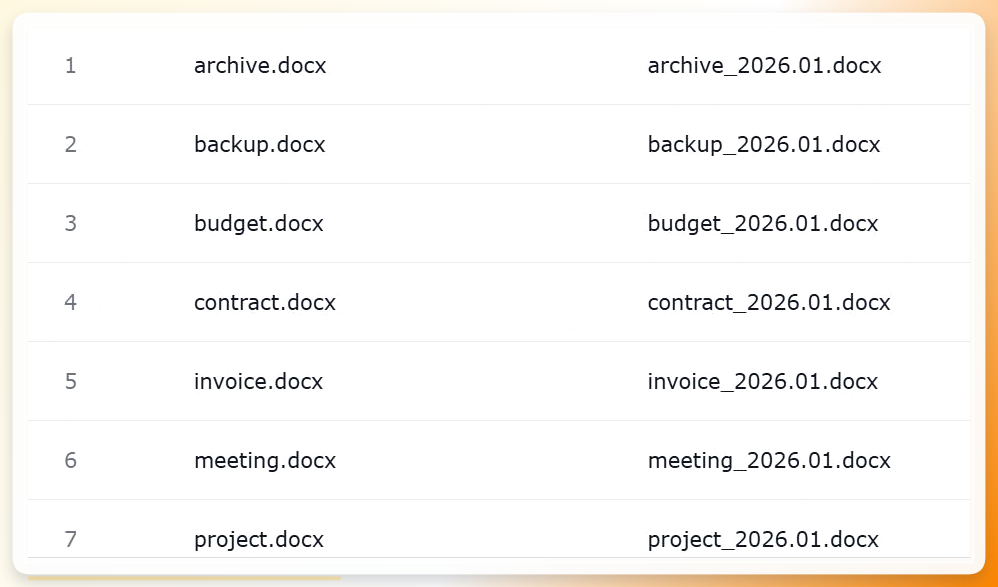Click the project.docx filename
This screenshot has width=998, height=587.
pos(259,539)
